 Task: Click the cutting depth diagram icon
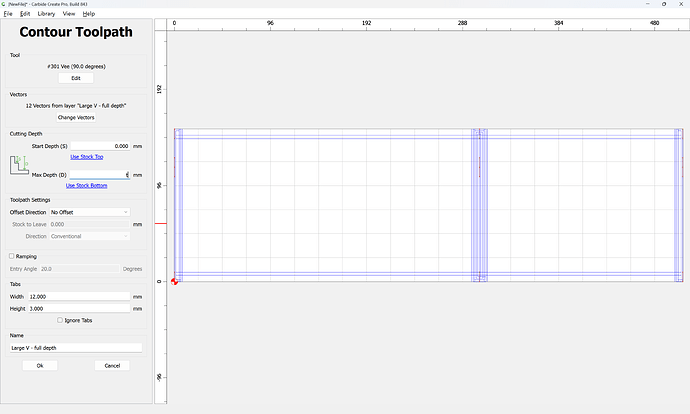(19, 165)
